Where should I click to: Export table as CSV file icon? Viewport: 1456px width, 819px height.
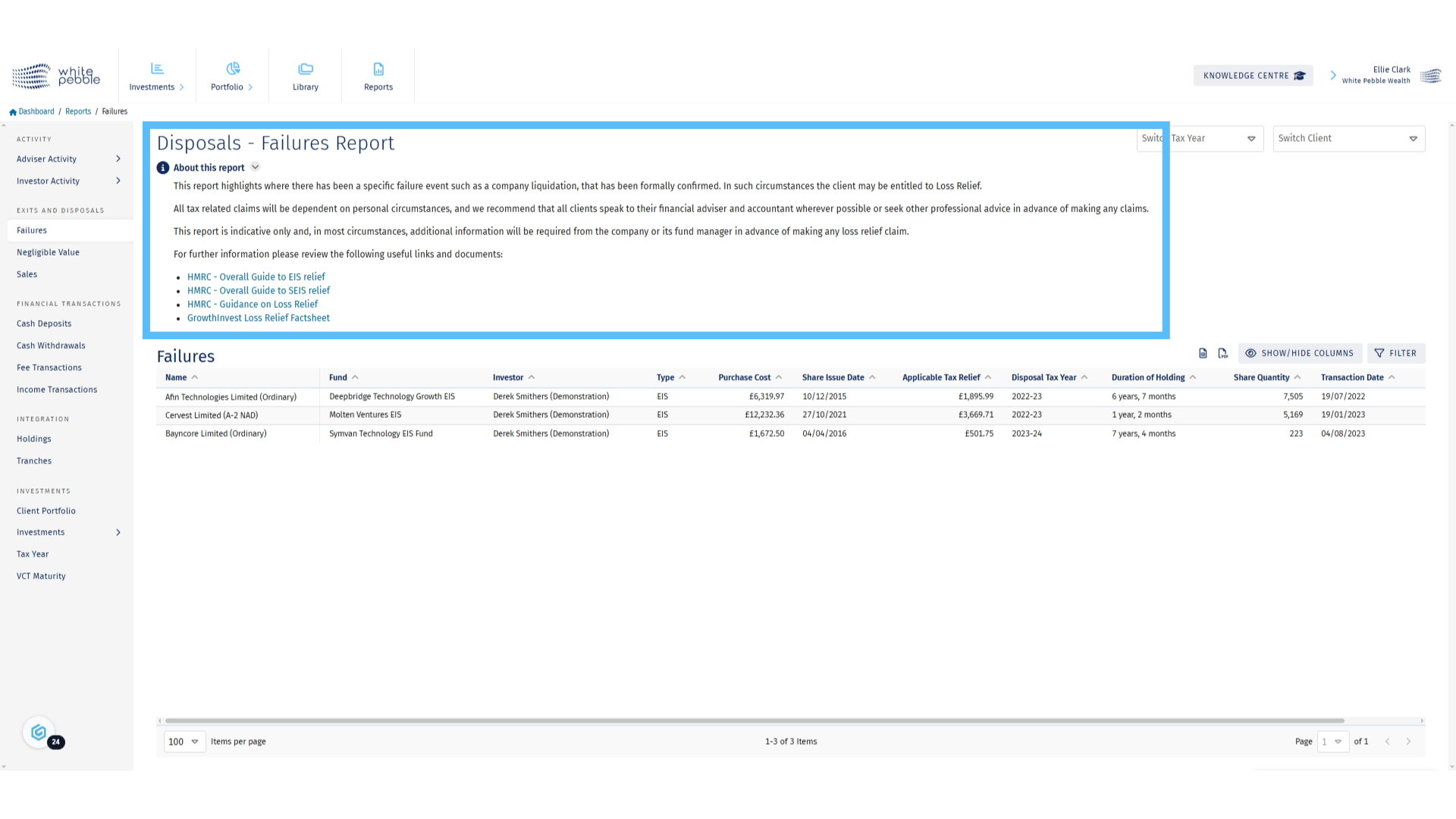(x=1203, y=353)
